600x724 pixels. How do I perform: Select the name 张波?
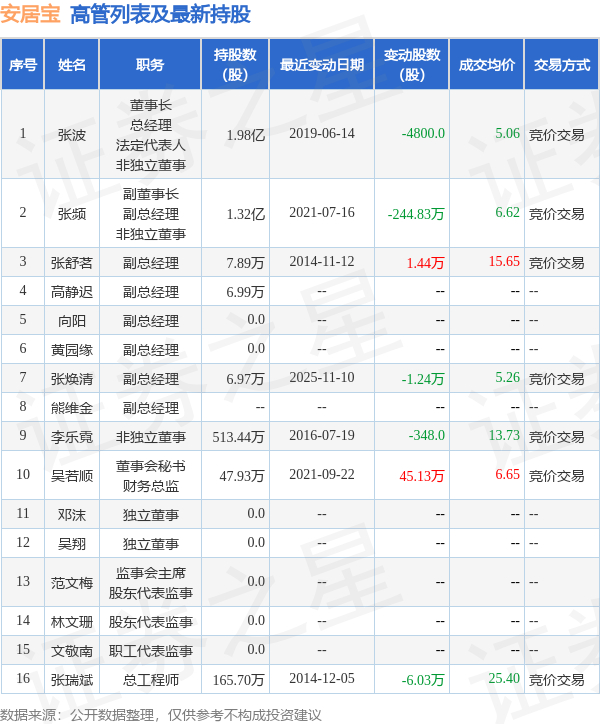click(72, 135)
